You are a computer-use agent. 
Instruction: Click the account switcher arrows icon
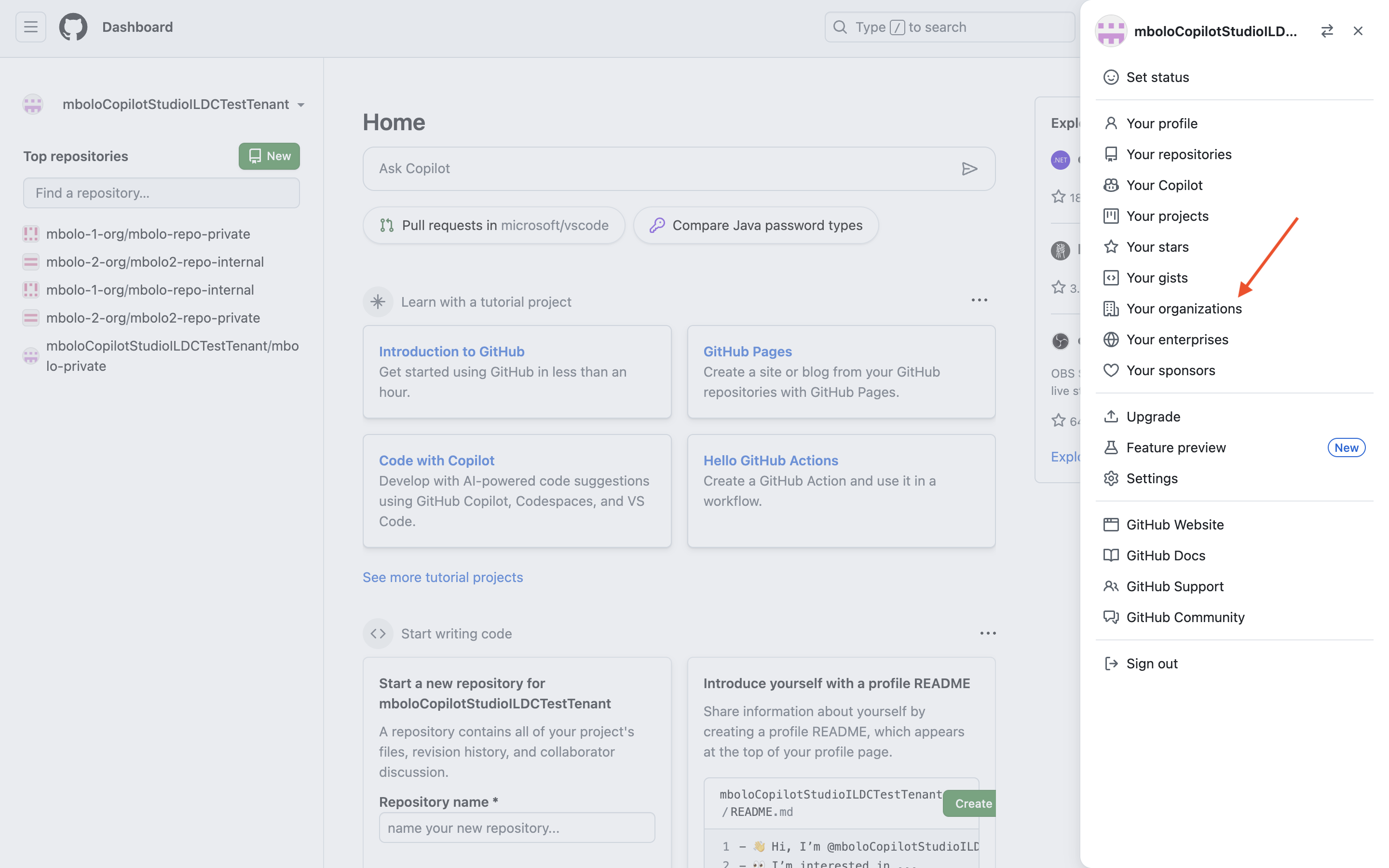(x=1328, y=31)
